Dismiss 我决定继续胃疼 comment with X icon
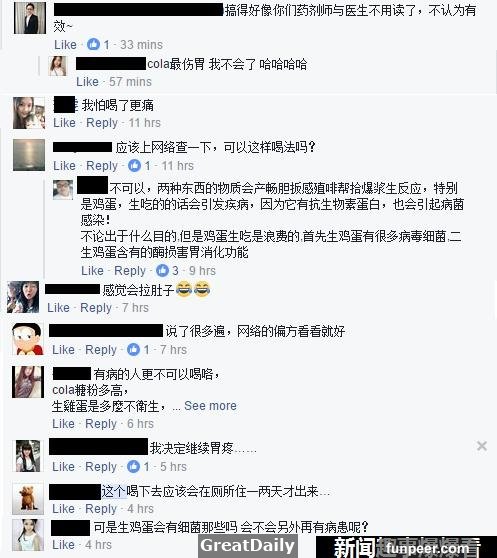The height and width of the screenshot is (558, 497). 482,446
